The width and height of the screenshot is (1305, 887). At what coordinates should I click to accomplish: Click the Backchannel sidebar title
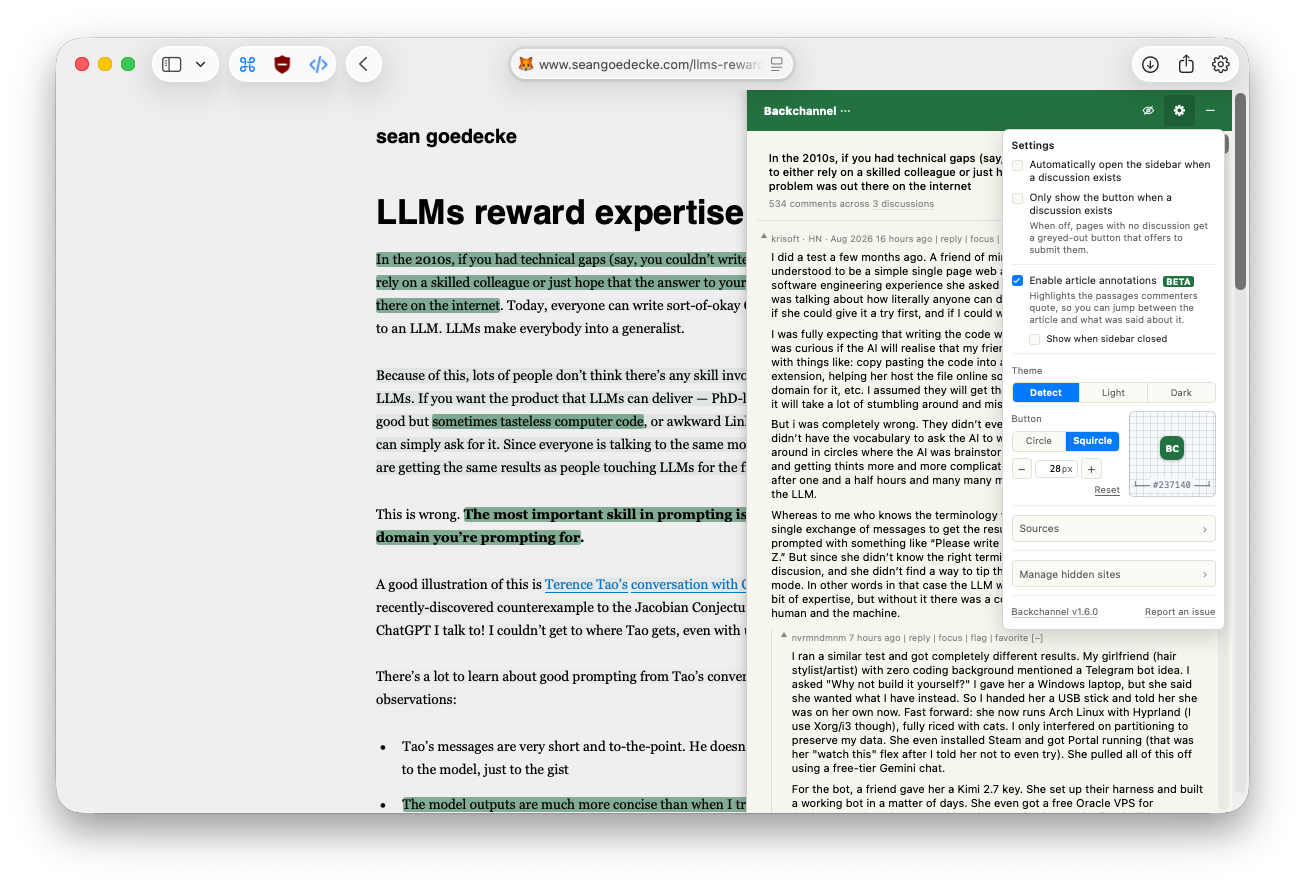(800, 111)
